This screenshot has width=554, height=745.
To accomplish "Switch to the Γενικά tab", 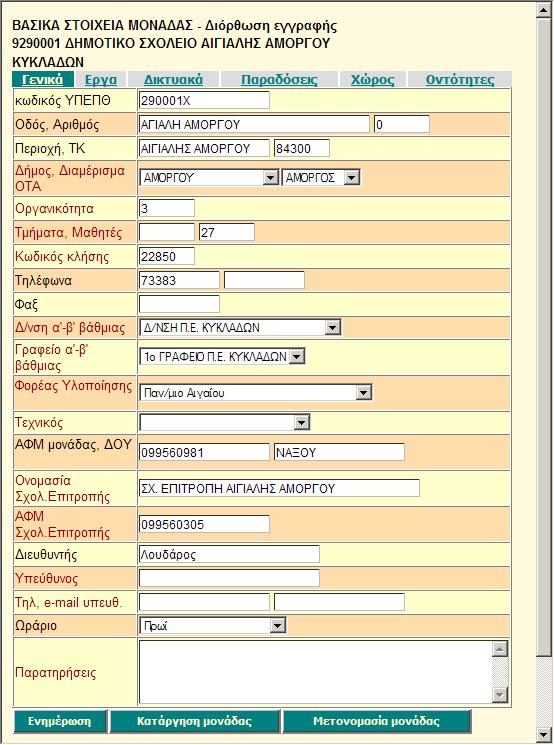I will point(43,79).
